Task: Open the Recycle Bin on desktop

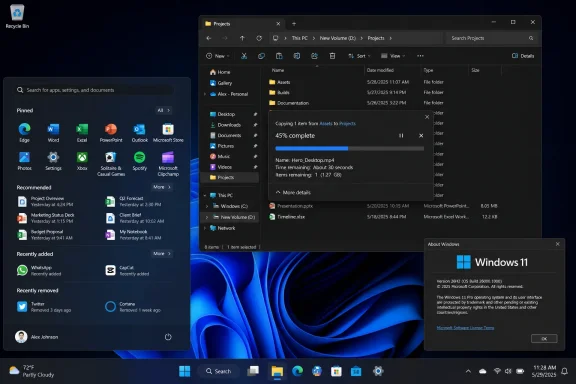Action: [x=17, y=17]
